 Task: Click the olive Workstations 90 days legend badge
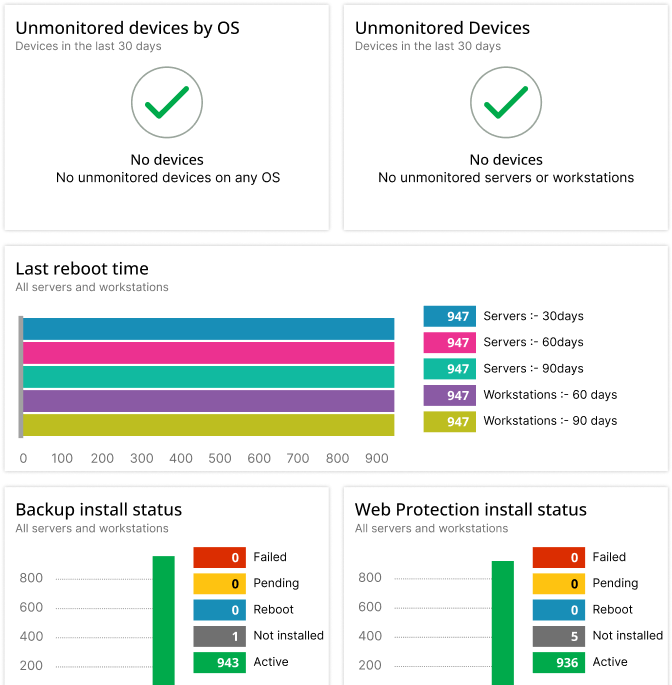tap(449, 421)
